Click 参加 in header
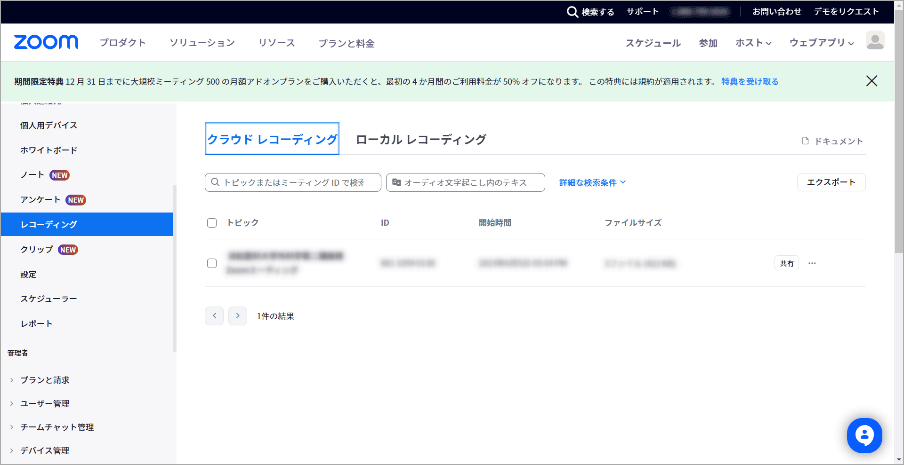 click(708, 43)
